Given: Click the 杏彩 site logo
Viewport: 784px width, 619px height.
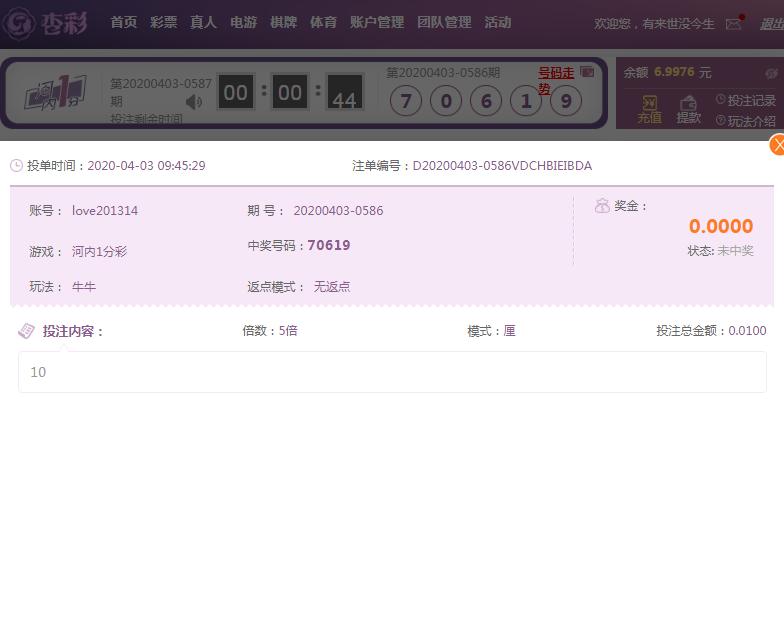Looking at the screenshot, I should (x=47, y=23).
